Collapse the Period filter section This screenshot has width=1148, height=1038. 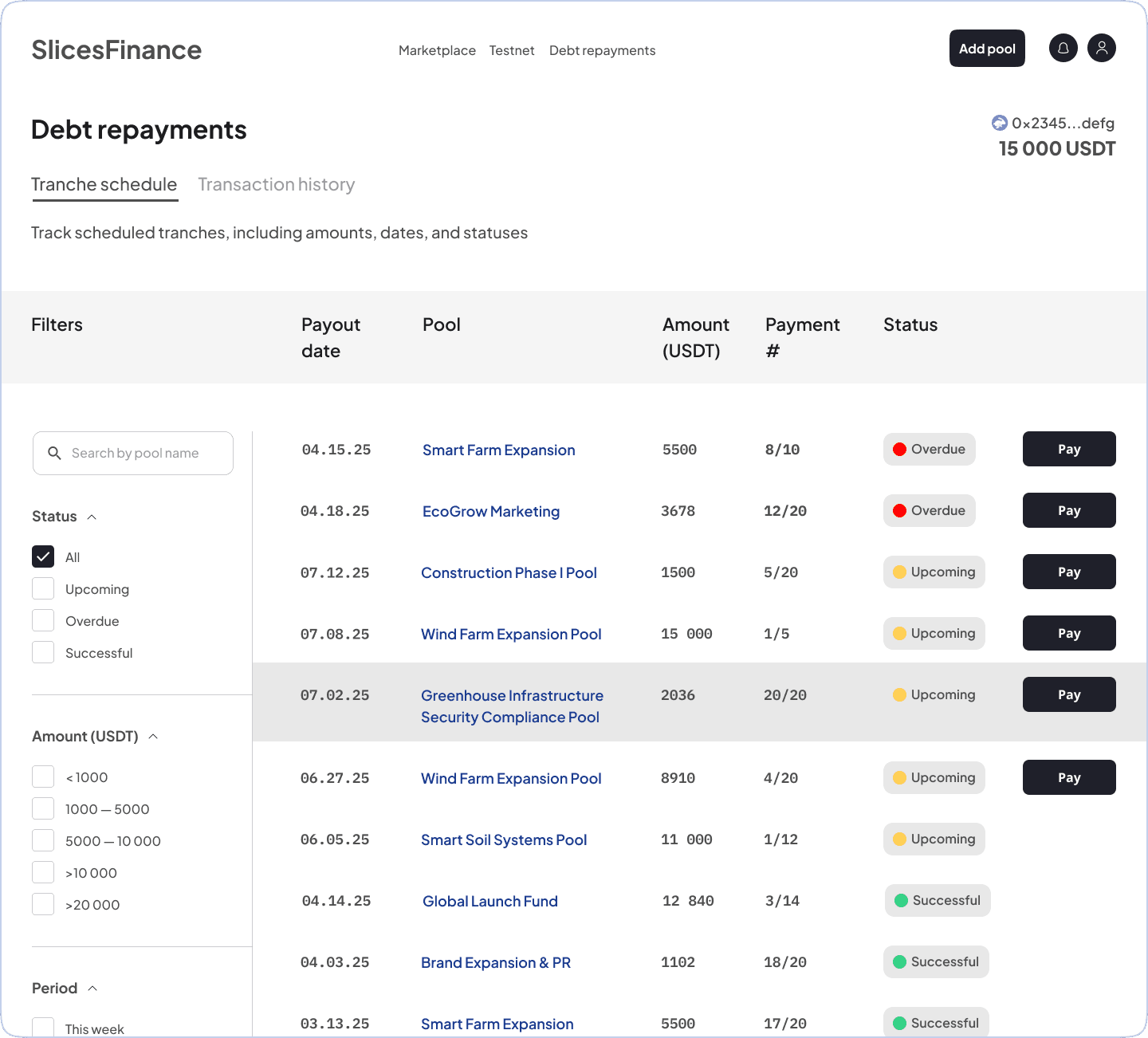pyautogui.click(x=92, y=989)
